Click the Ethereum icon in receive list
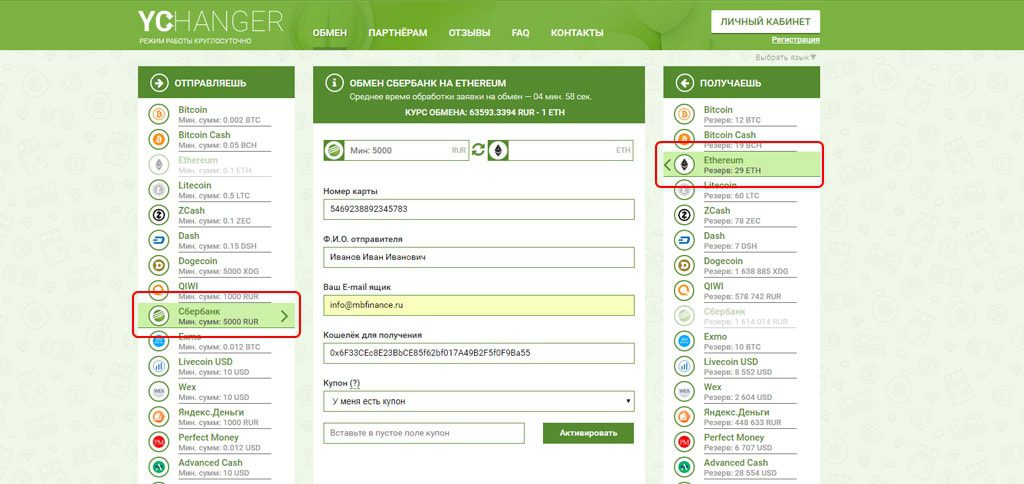 click(684, 165)
